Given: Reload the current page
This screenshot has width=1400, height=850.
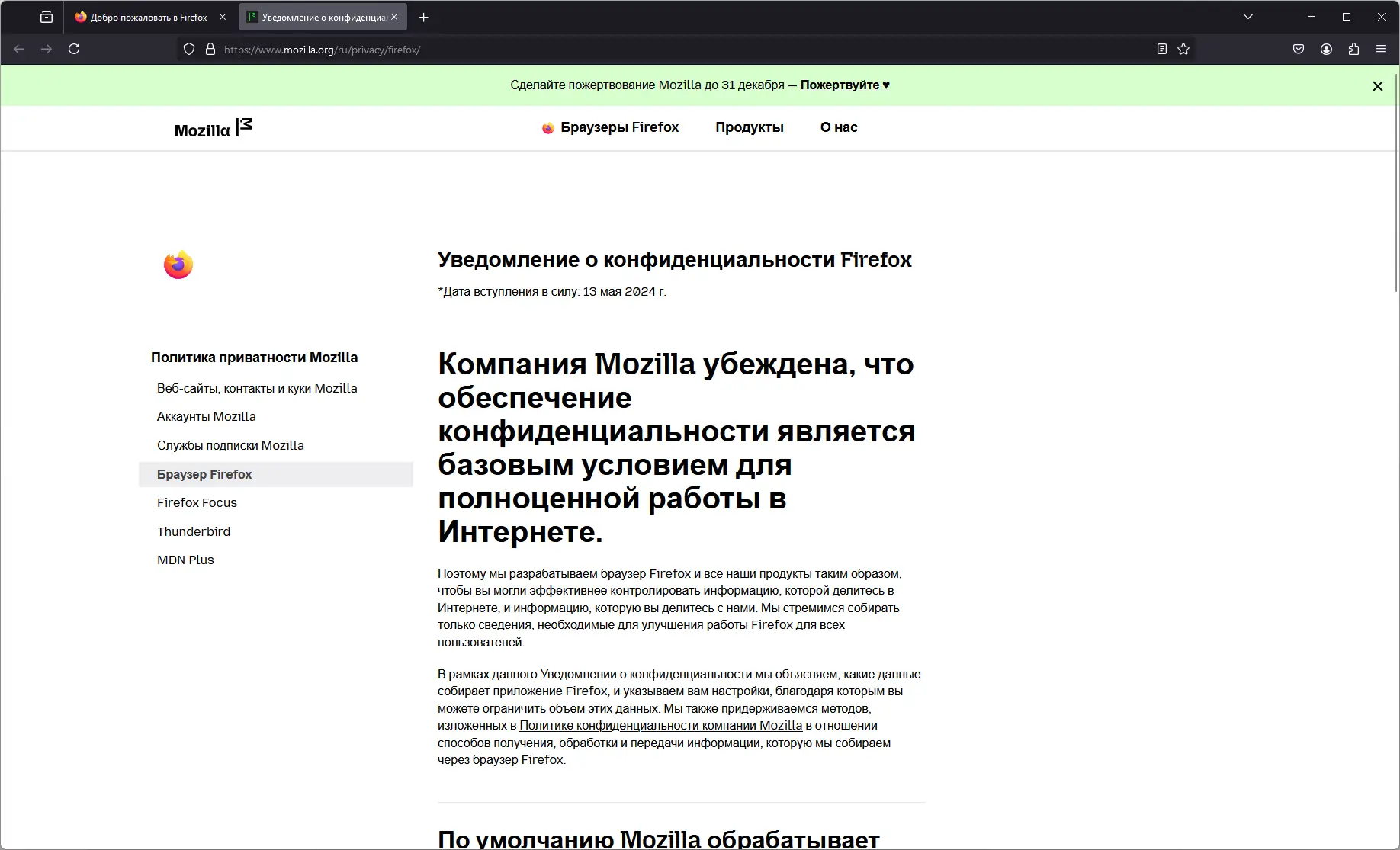Looking at the screenshot, I should [74, 48].
